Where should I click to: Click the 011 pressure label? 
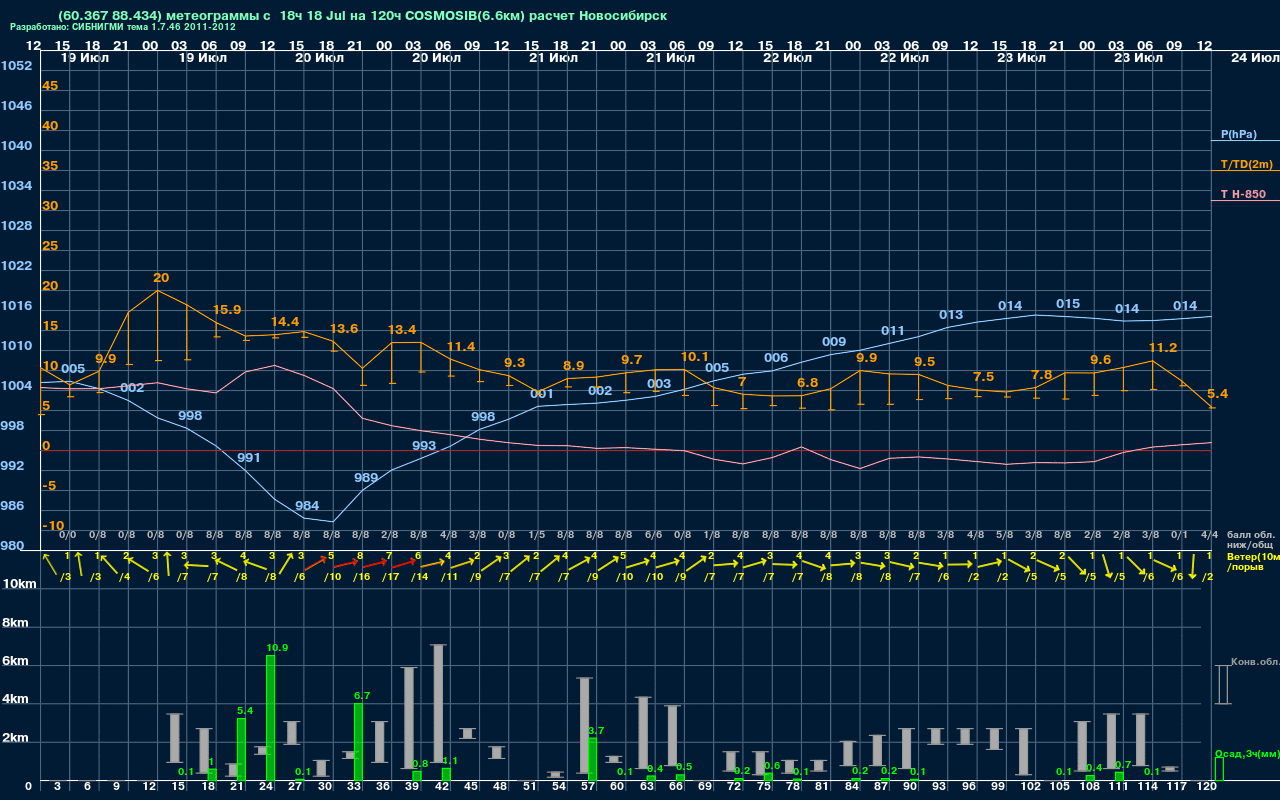click(893, 331)
